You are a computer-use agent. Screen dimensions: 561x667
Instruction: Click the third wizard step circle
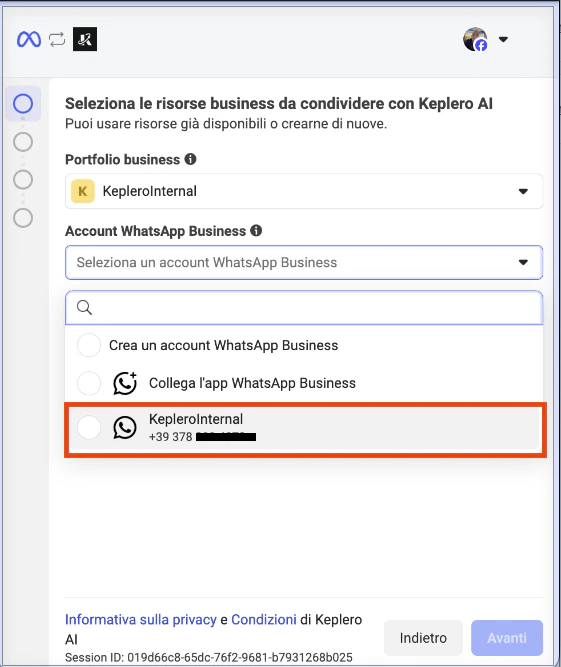[23, 180]
